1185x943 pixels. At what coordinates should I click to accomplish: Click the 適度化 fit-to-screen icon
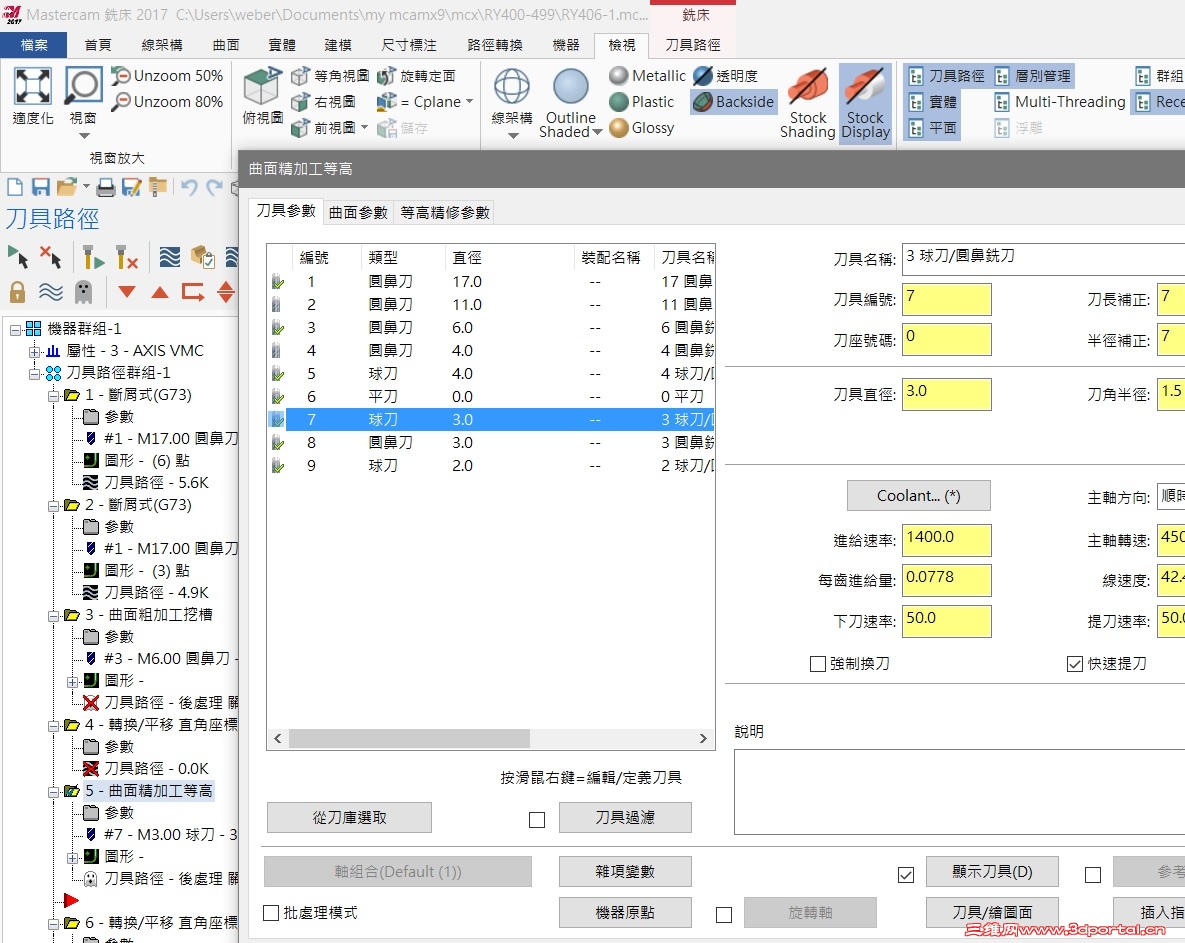(x=32, y=86)
